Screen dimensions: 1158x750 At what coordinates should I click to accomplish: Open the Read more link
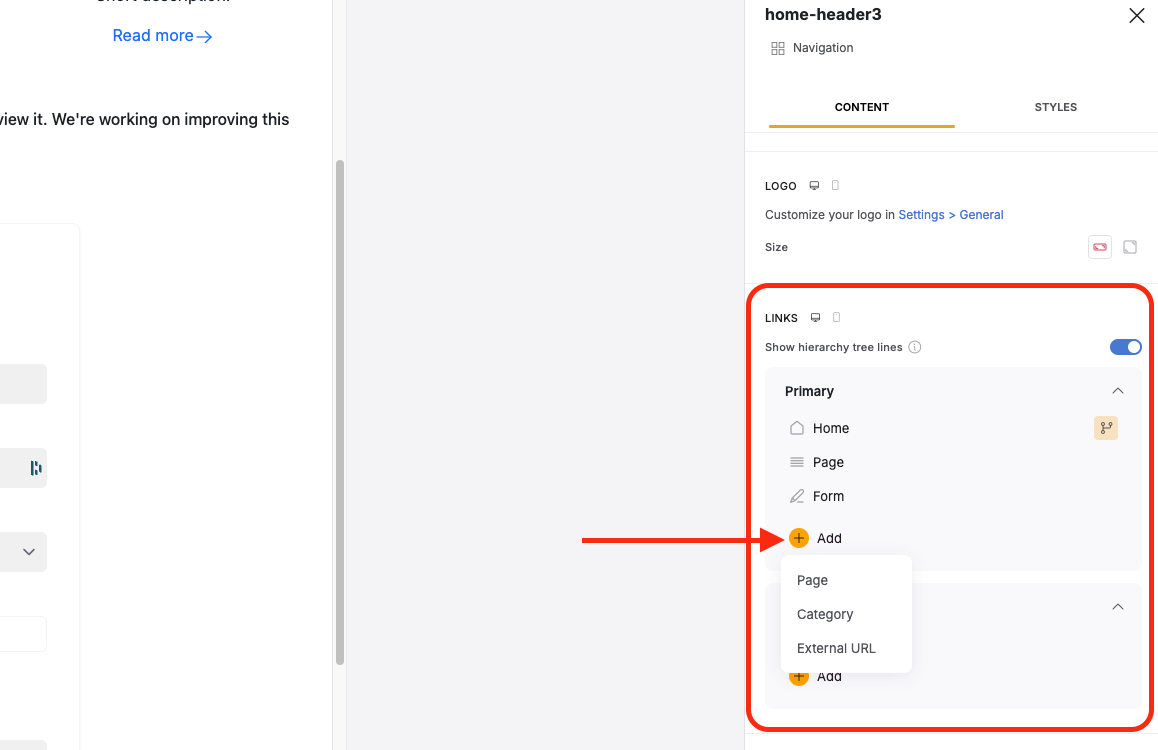162,35
